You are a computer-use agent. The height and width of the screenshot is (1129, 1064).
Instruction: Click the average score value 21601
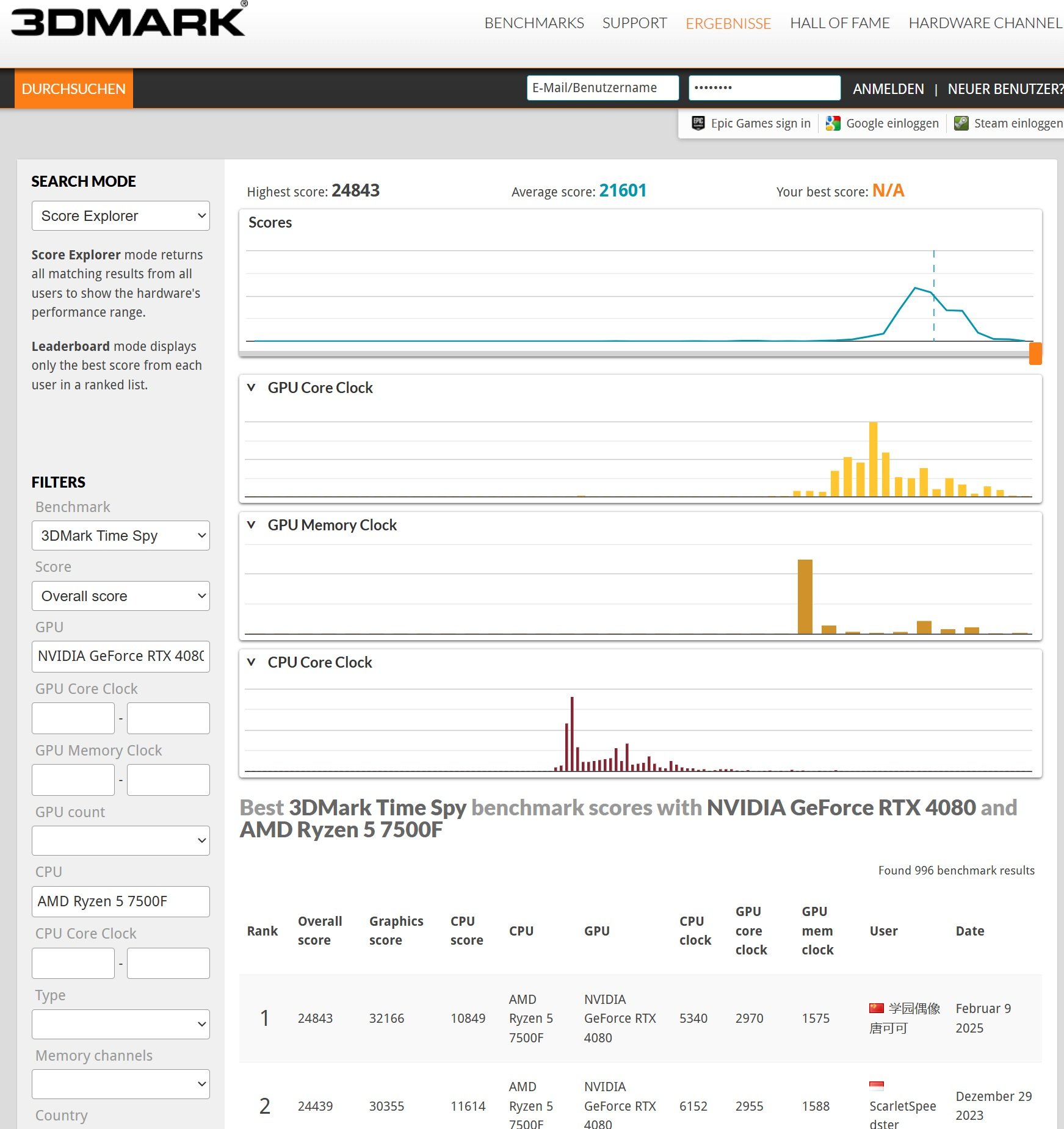click(623, 190)
